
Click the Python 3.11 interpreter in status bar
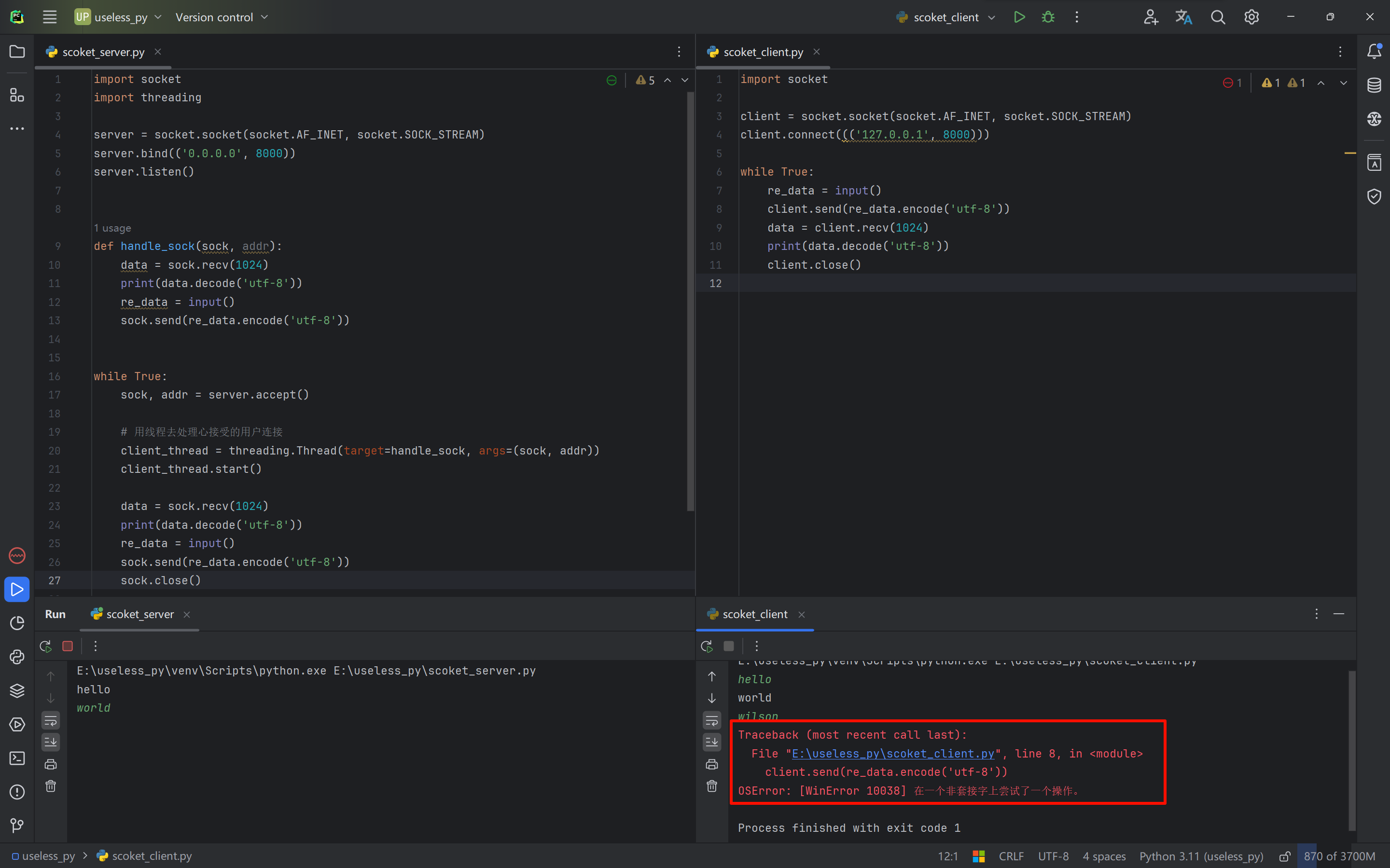(x=1201, y=856)
